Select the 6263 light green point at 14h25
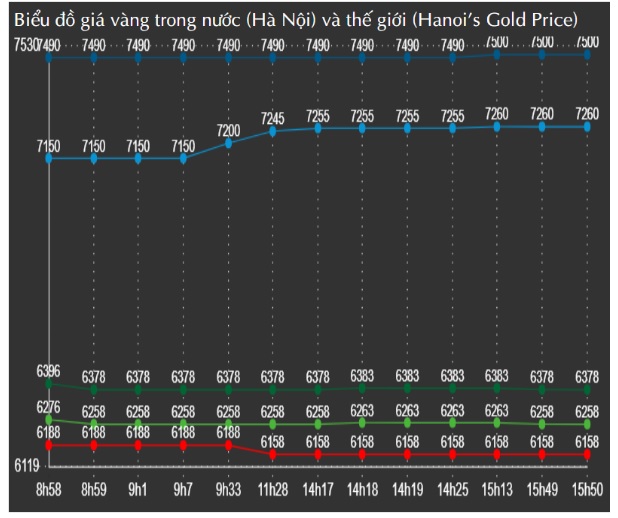 pyautogui.click(x=453, y=423)
